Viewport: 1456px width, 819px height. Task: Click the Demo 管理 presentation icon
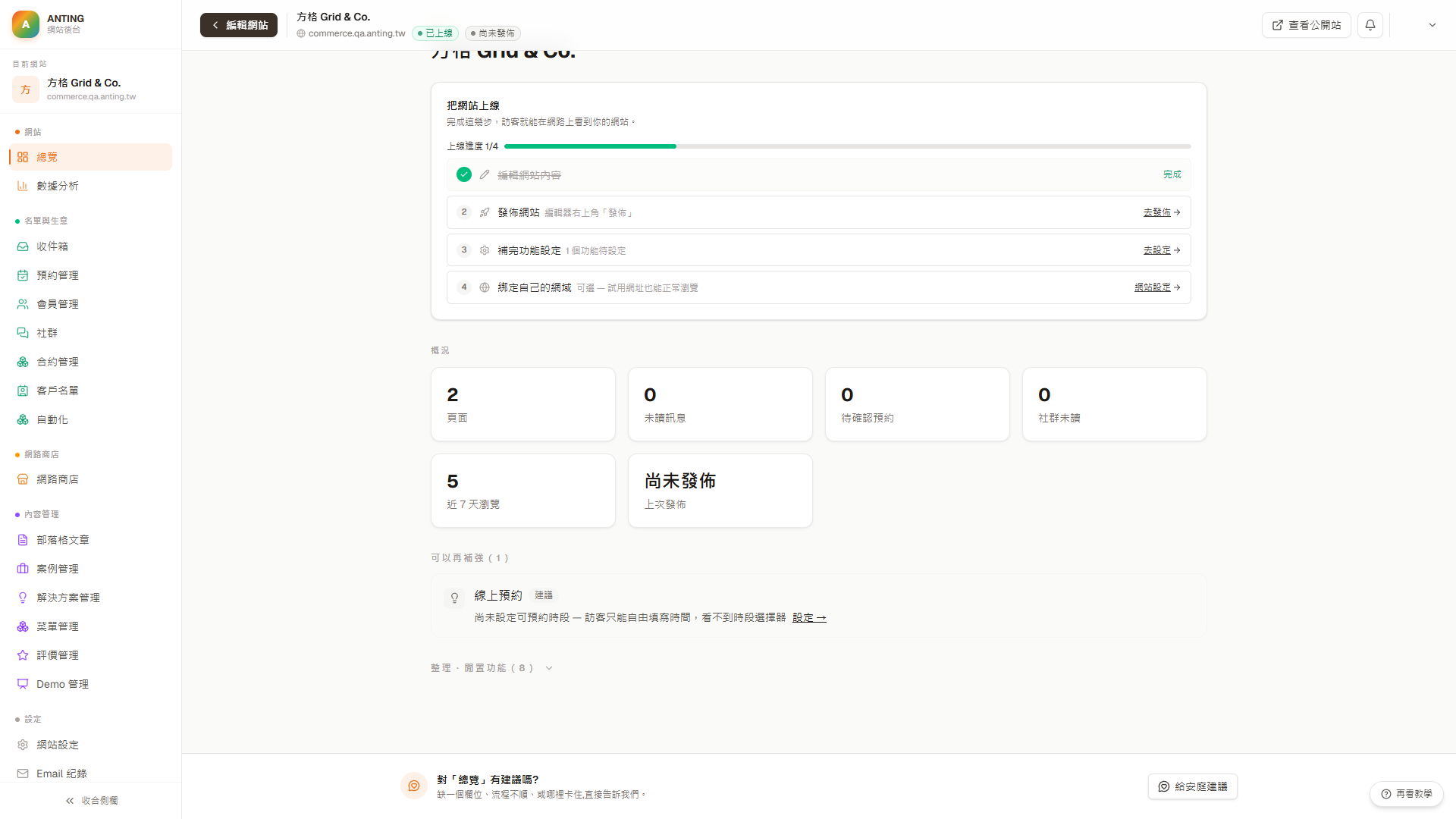pos(23,684)
